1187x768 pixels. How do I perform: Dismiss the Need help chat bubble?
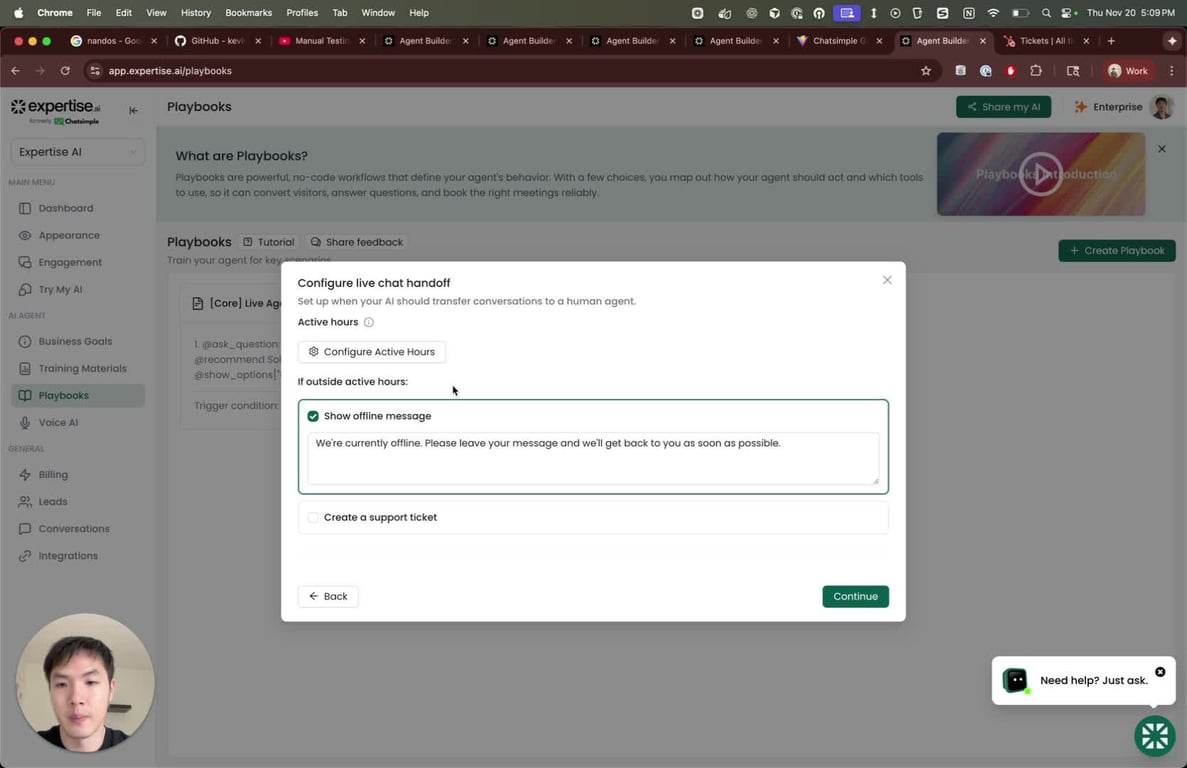tap(1160, 672)
